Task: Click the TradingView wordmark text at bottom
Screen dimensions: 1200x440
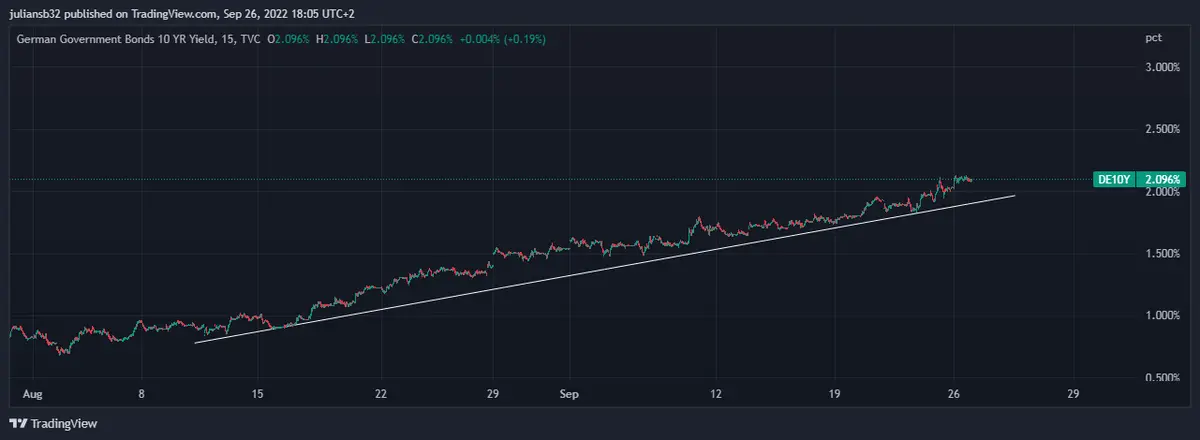Action: point(64,424)
